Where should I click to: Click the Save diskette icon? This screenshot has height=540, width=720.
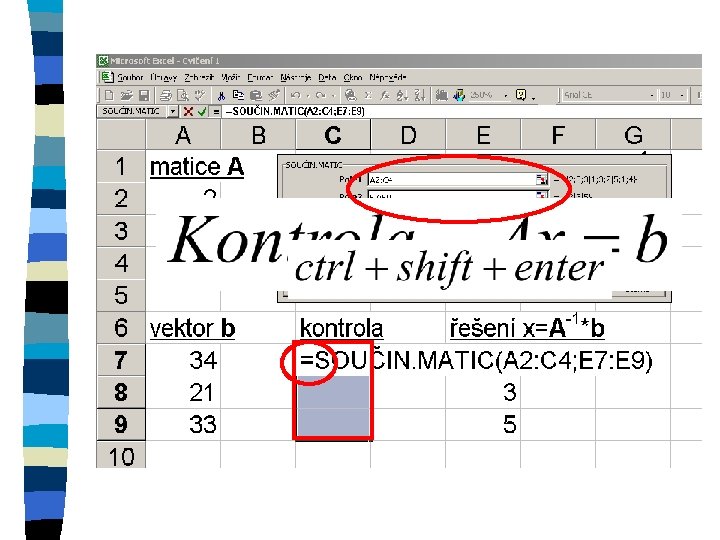click(x=144, y=95)
